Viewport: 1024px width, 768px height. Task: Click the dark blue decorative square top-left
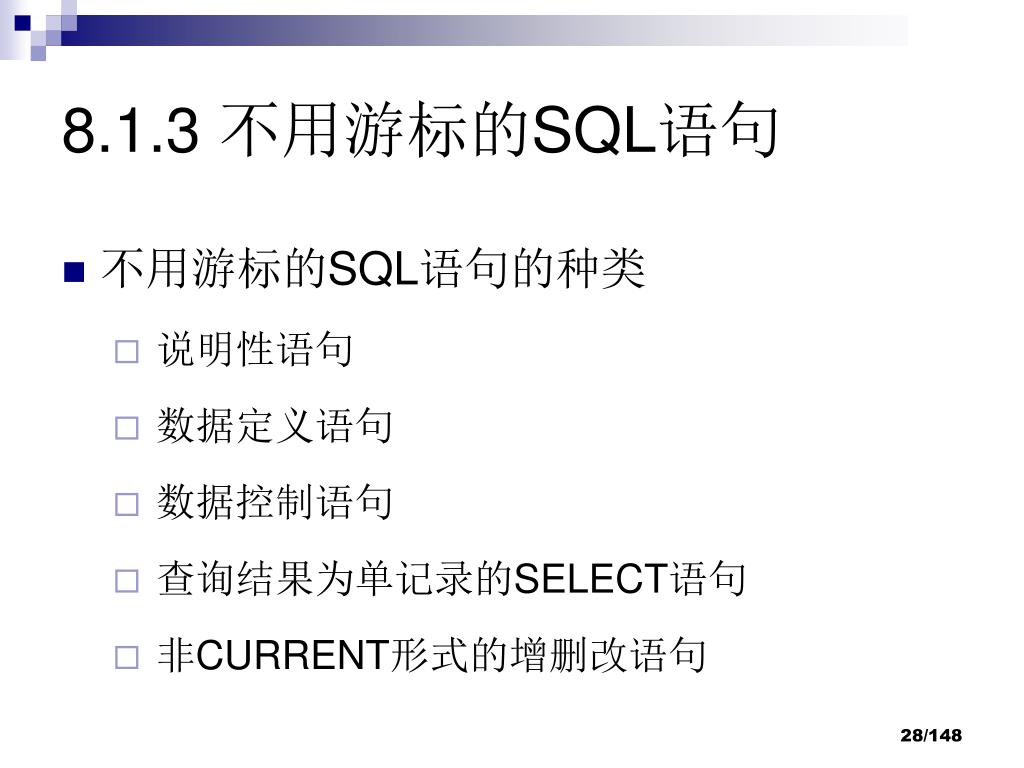(x=22, y=23)
